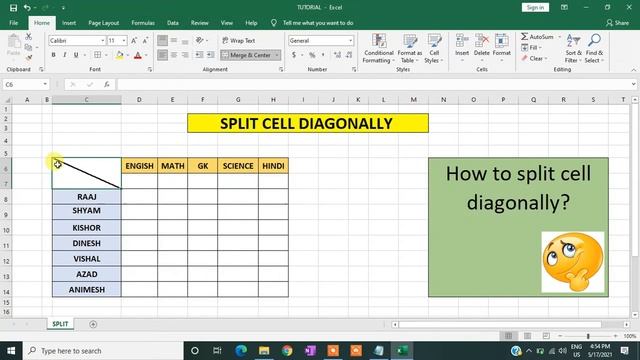Open Sort & Filter
640x360 pixels.
click(x=573, y=49)
